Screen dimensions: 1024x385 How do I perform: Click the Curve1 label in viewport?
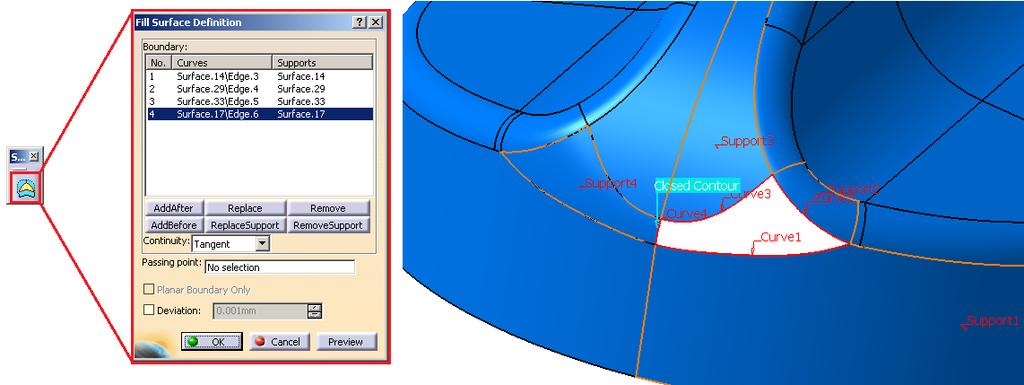coord(780,238)
